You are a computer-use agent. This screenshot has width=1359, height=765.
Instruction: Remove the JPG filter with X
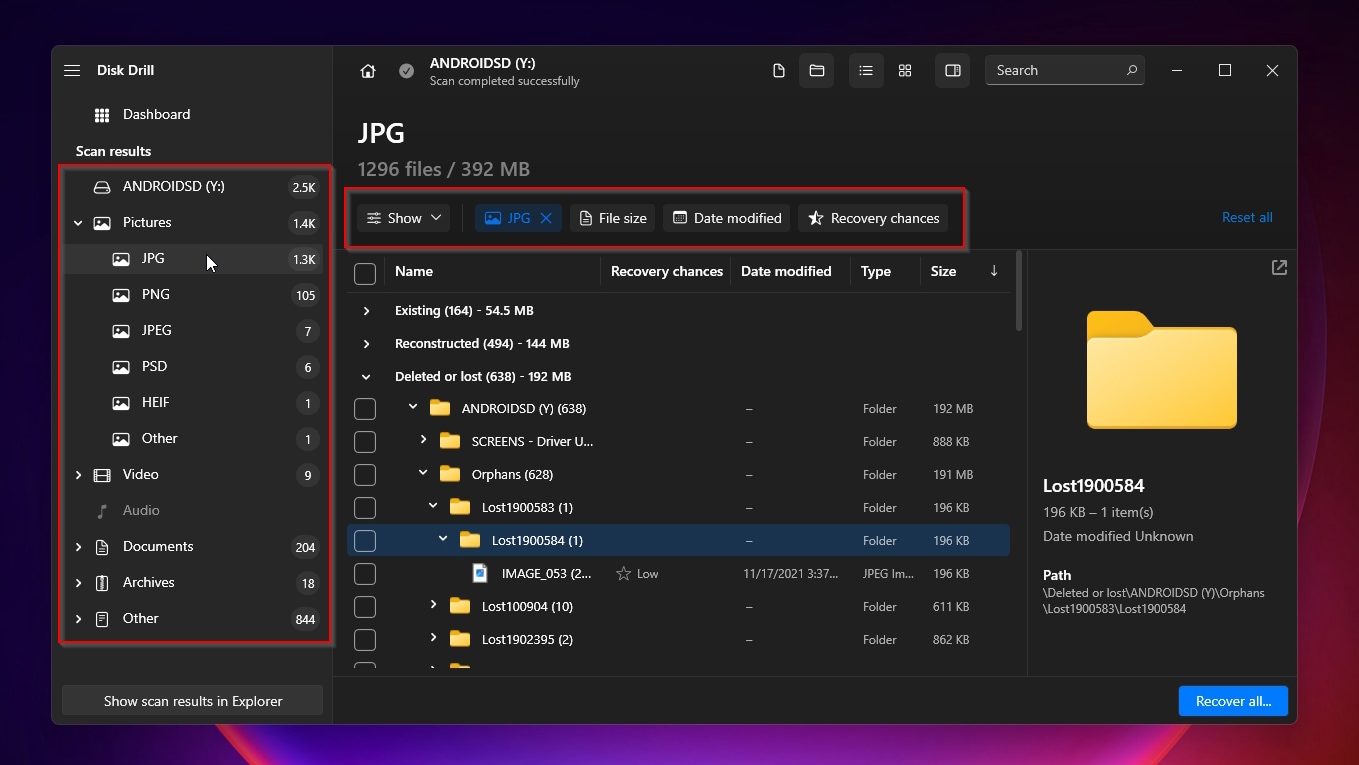[x=546, y=218]
